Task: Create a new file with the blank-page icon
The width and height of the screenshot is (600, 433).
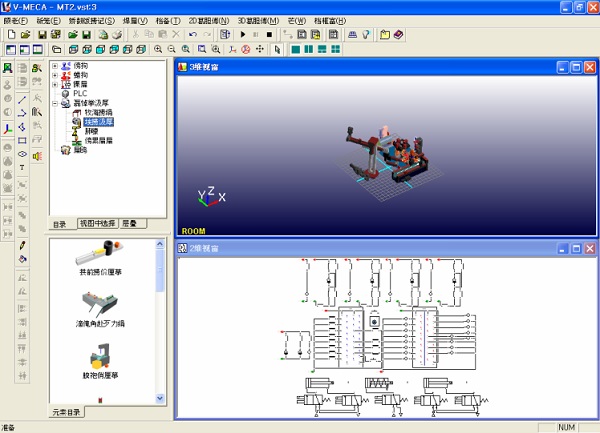Action: 11,35
